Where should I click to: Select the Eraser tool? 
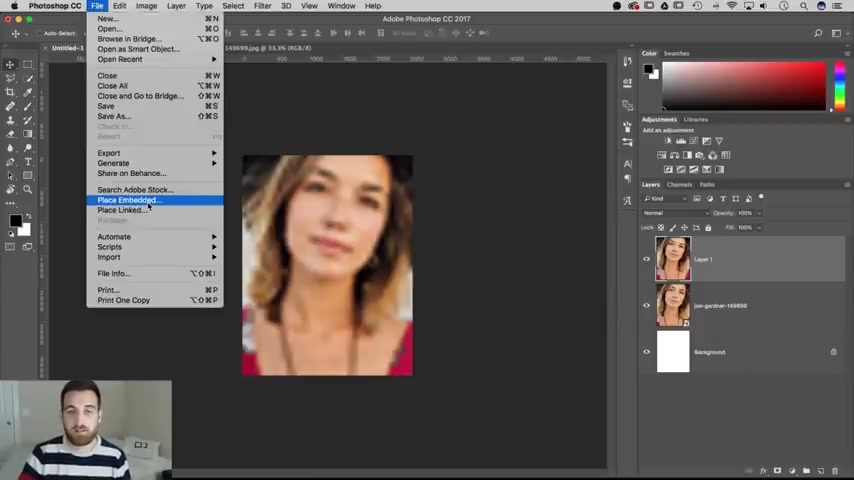pyautogui.click(x=10, y=134)
